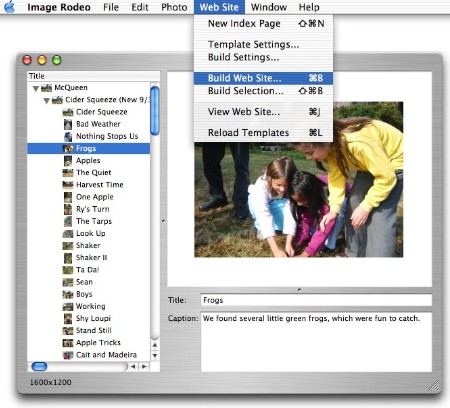The height and width of the screenshot is (408, 450).
Task: Click photo icon next to The Quiet
Action: coord(68,173)
